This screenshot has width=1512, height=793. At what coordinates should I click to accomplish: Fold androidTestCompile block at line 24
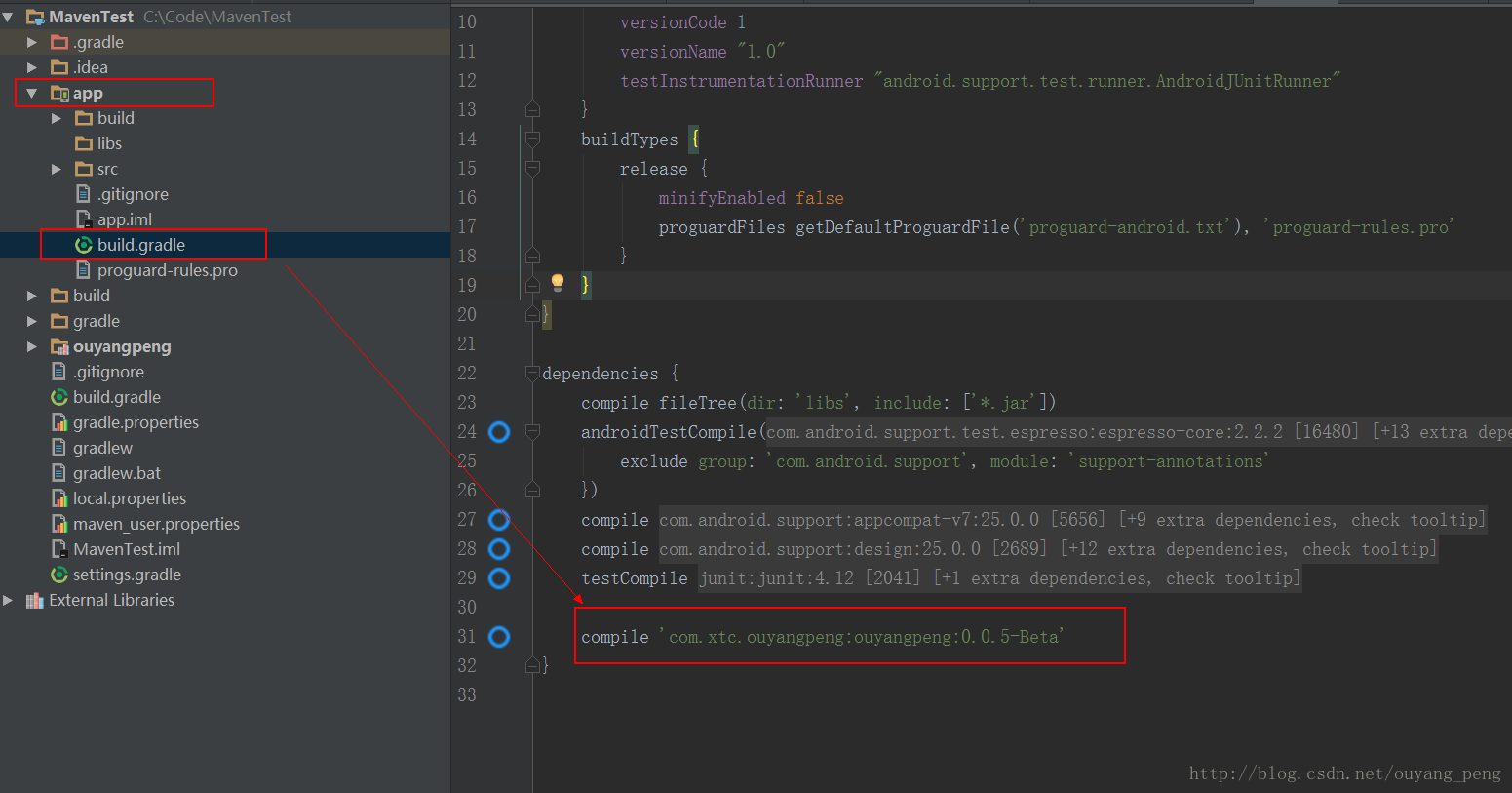pos(532,431)
